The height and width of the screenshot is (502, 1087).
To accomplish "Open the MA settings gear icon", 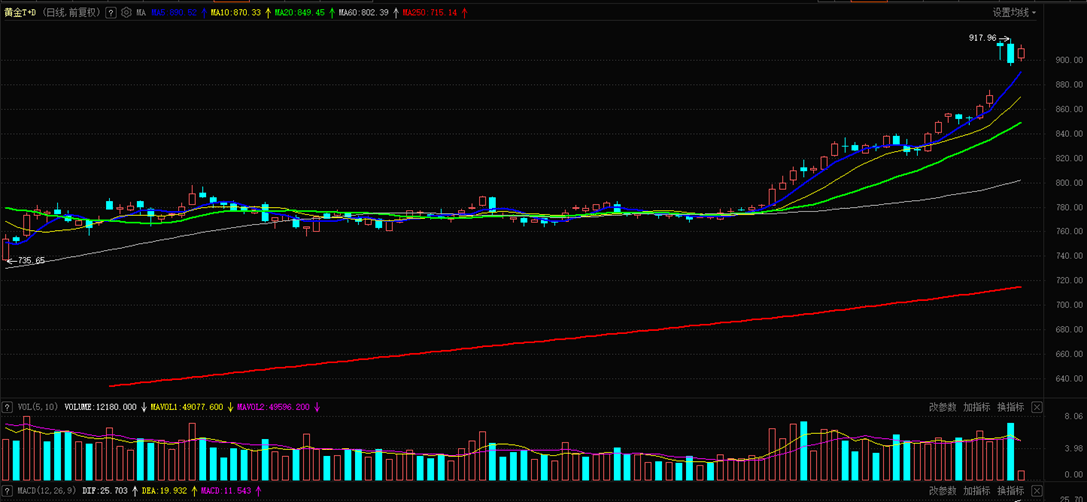I will pyautogui.click(x=127, y=13).
